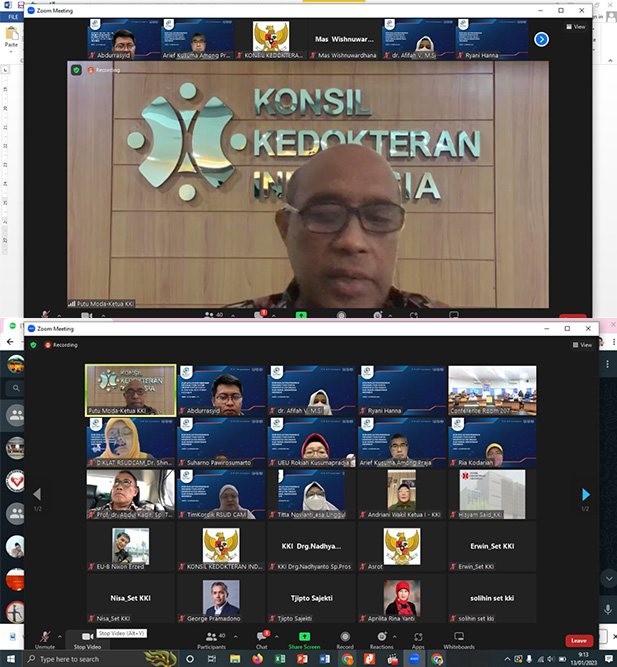Click Share Screen in gallery-view Zoom toolbar
This screenshot has width=617, height=667.
[304, 640]
